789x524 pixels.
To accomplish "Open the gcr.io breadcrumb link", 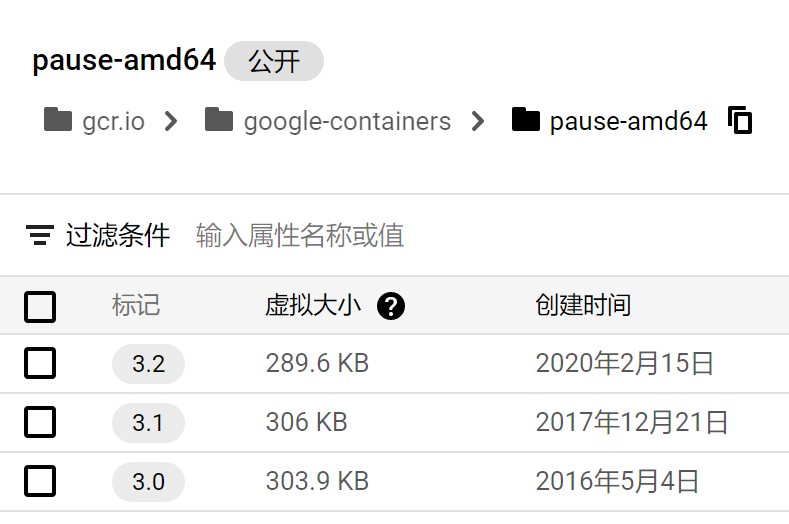I will point(114,121).
